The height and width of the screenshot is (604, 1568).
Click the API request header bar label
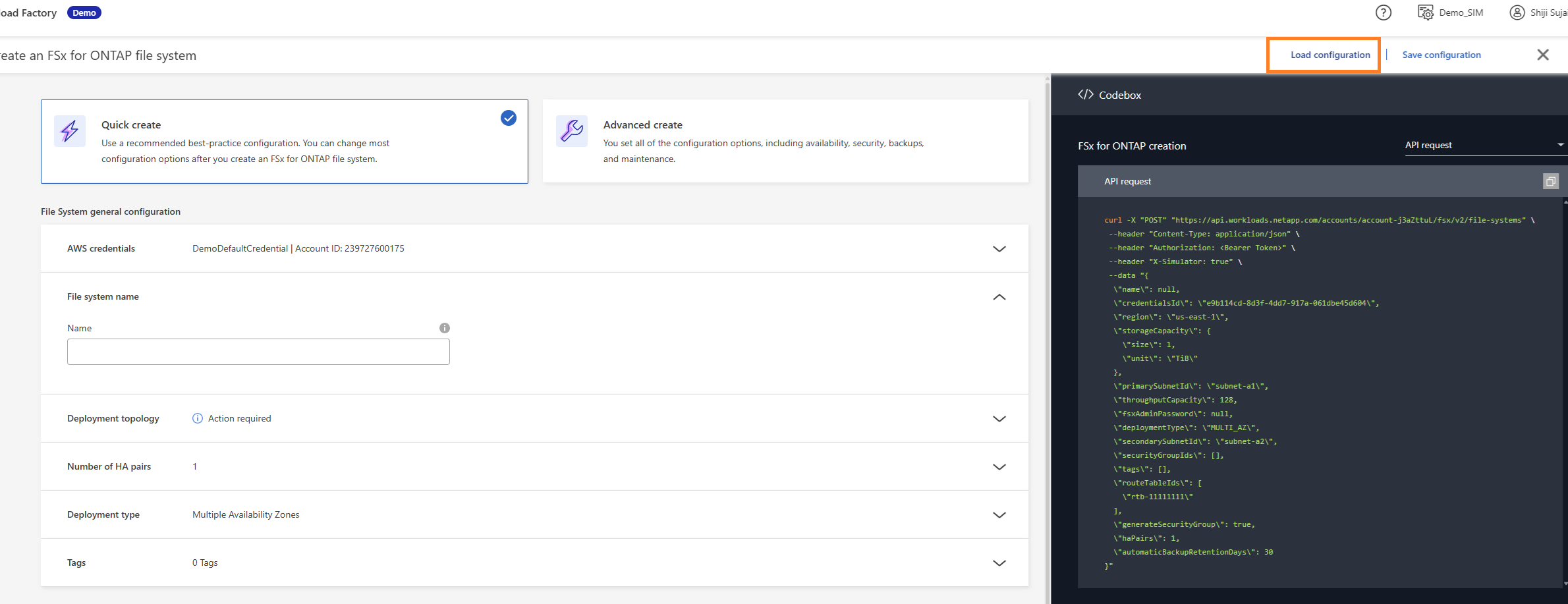pyautogui.click(x=1128, y=181)
